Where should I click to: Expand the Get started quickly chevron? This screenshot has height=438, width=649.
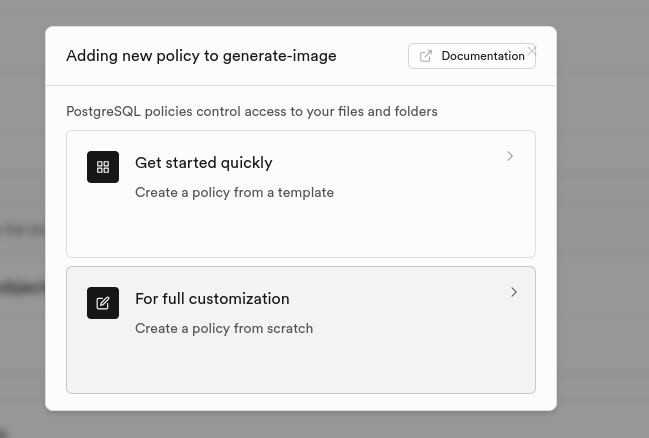click(x=510, y=156)
